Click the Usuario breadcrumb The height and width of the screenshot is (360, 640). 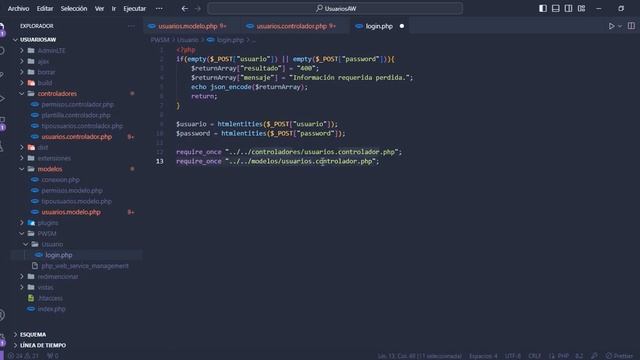click(187, 40)
